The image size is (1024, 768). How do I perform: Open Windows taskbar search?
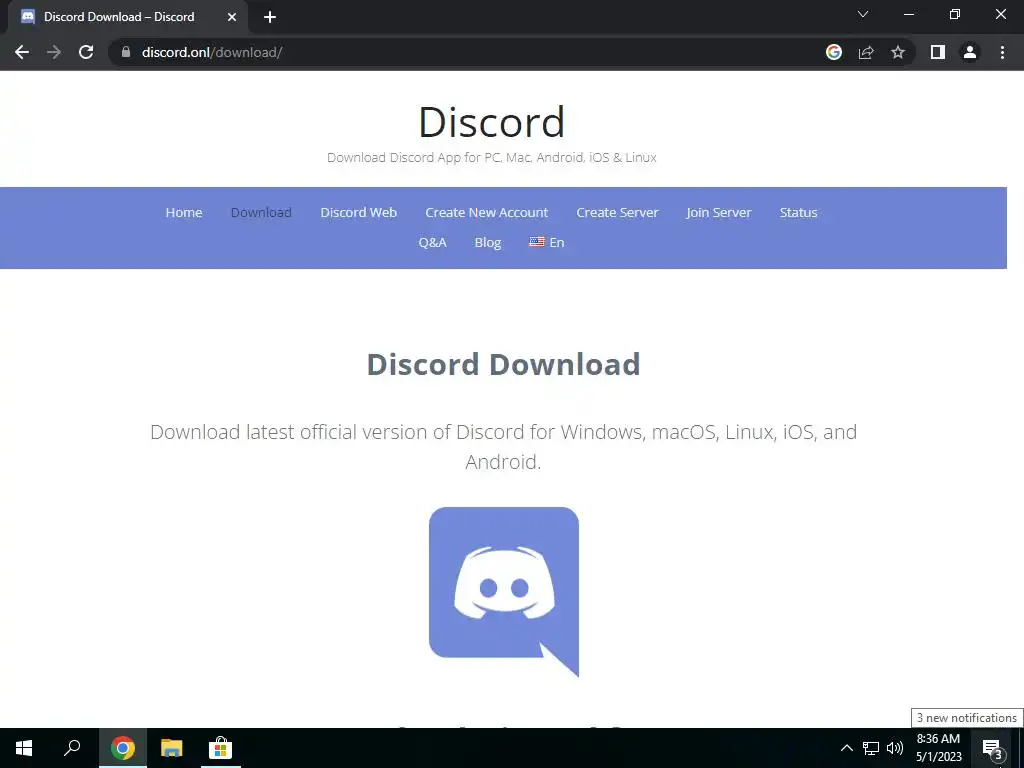[x=72, y=748]
